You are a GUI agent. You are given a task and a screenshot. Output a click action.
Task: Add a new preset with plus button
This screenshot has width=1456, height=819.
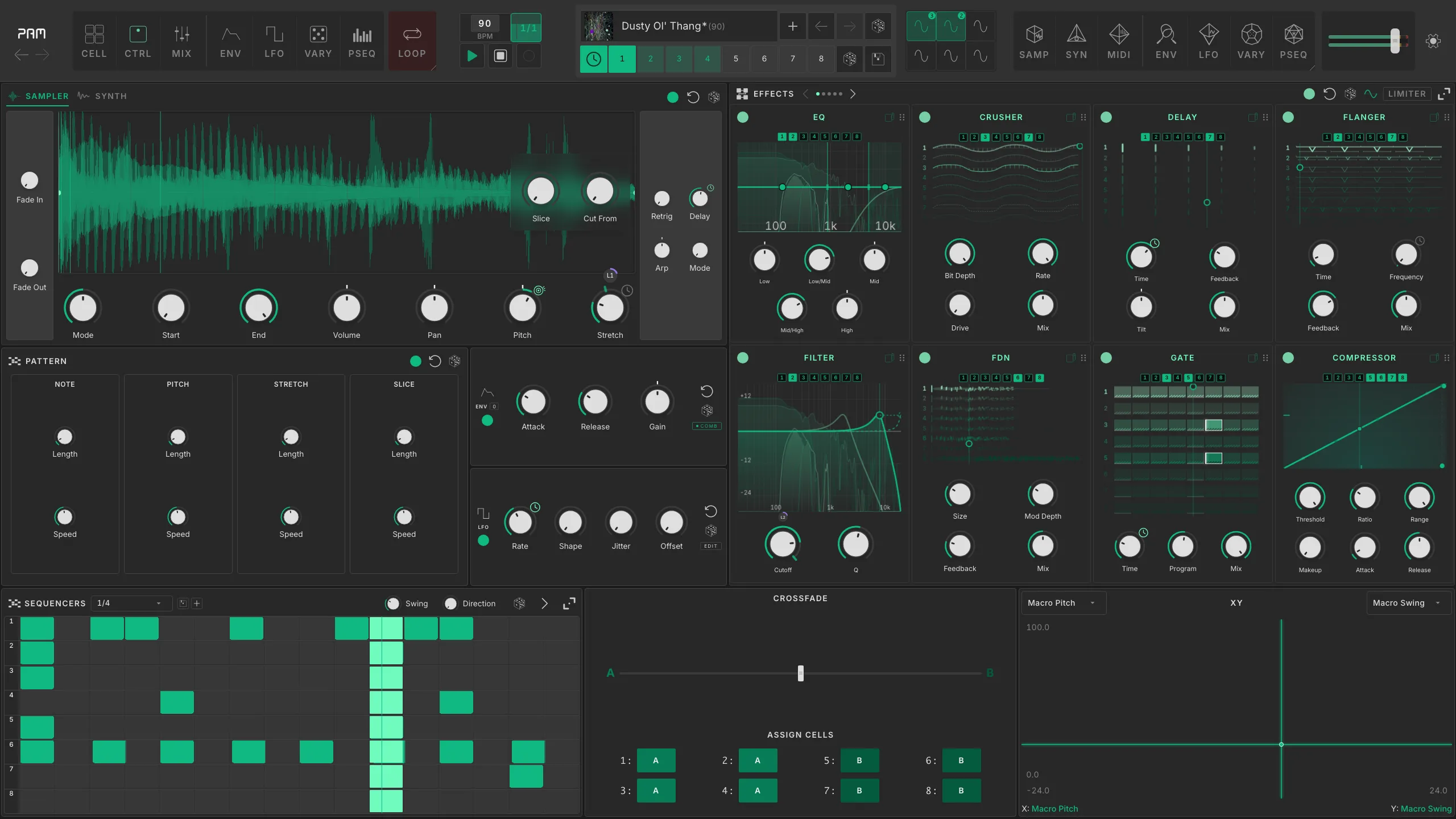(x=793, y=26)
